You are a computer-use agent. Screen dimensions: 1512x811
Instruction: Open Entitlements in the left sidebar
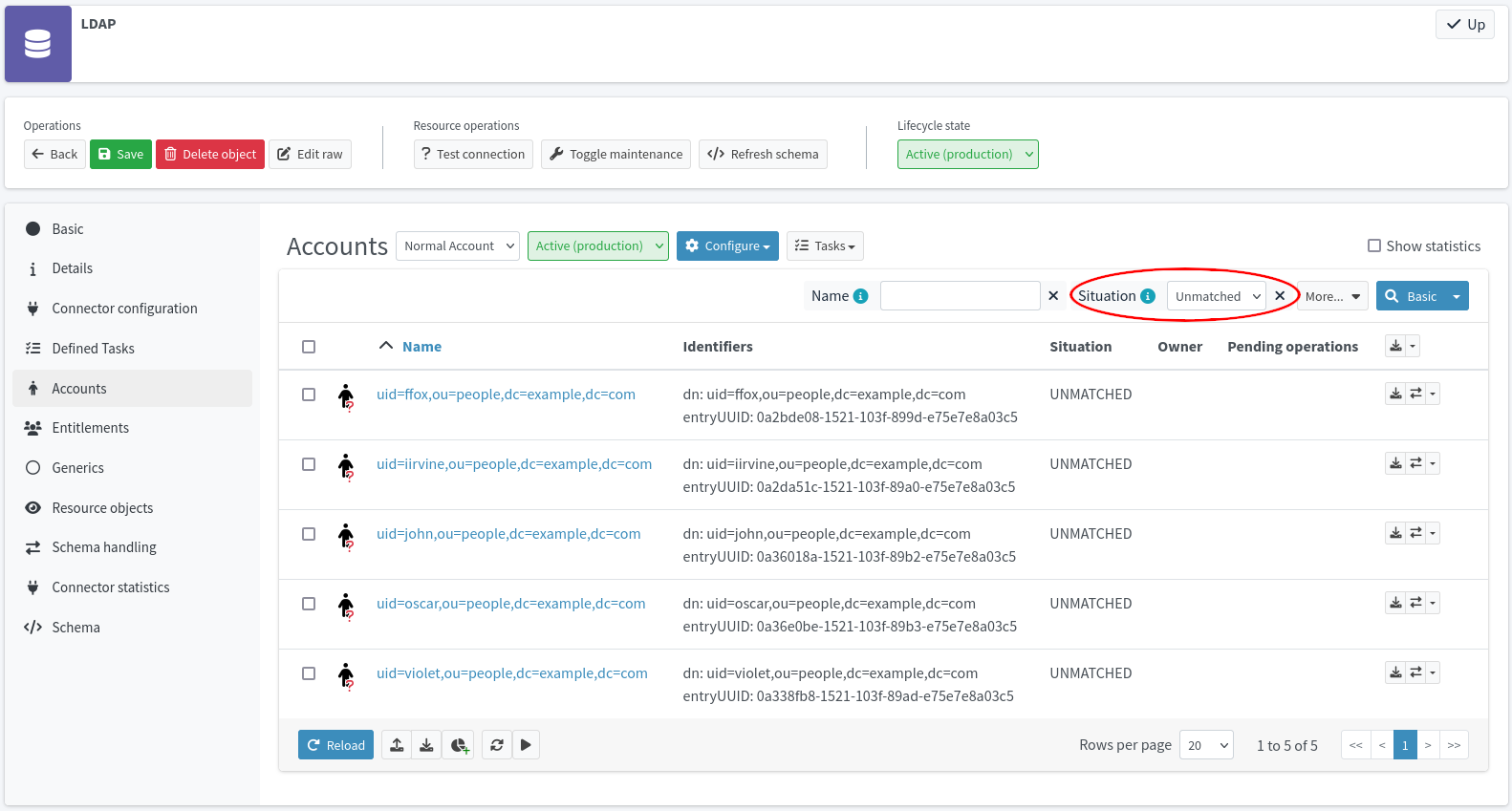[91, 428]
